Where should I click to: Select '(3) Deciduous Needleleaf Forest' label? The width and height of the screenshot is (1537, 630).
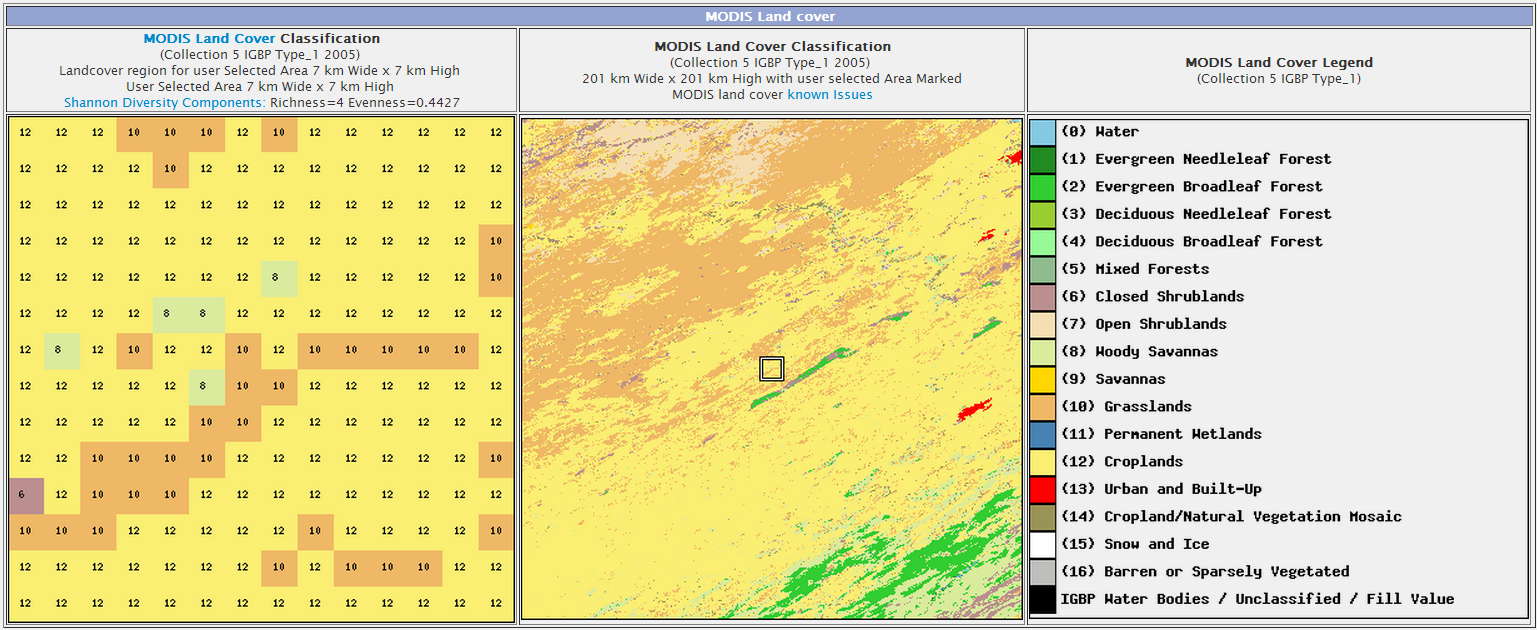[x=1196, y=214]
